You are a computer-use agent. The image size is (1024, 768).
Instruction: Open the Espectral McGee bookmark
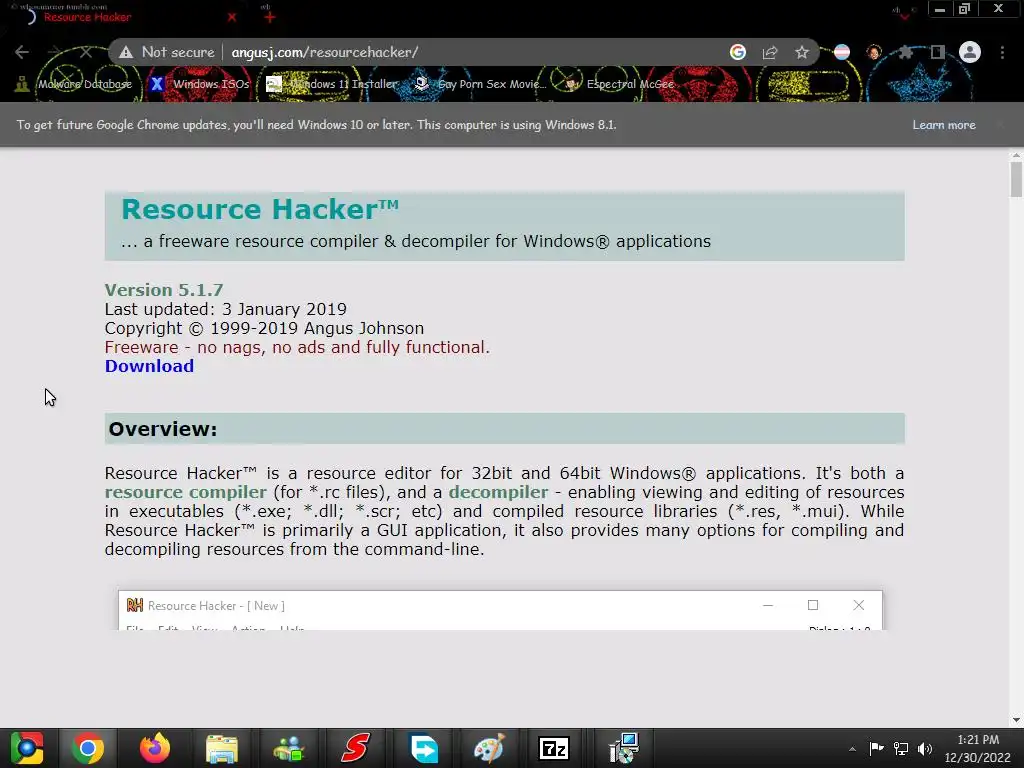[x=620, y=84]
